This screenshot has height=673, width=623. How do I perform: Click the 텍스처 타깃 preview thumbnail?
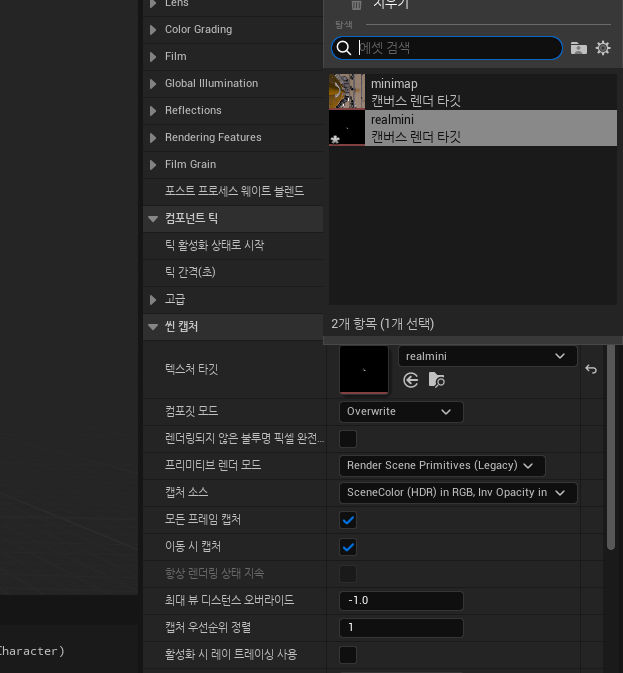[x=364, y=370]
